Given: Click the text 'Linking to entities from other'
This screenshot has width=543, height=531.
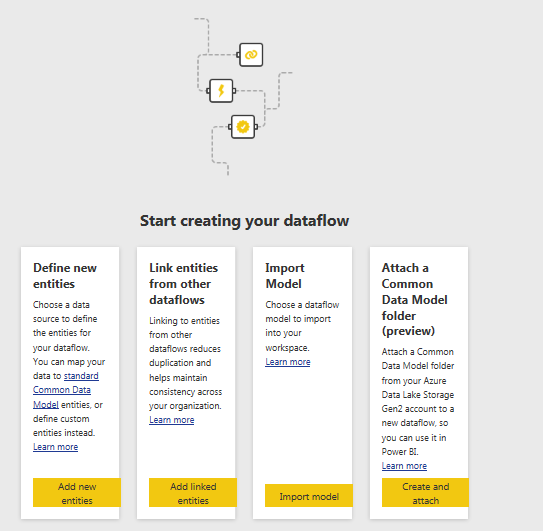Looking at the screenshot, I should [184, 328].
